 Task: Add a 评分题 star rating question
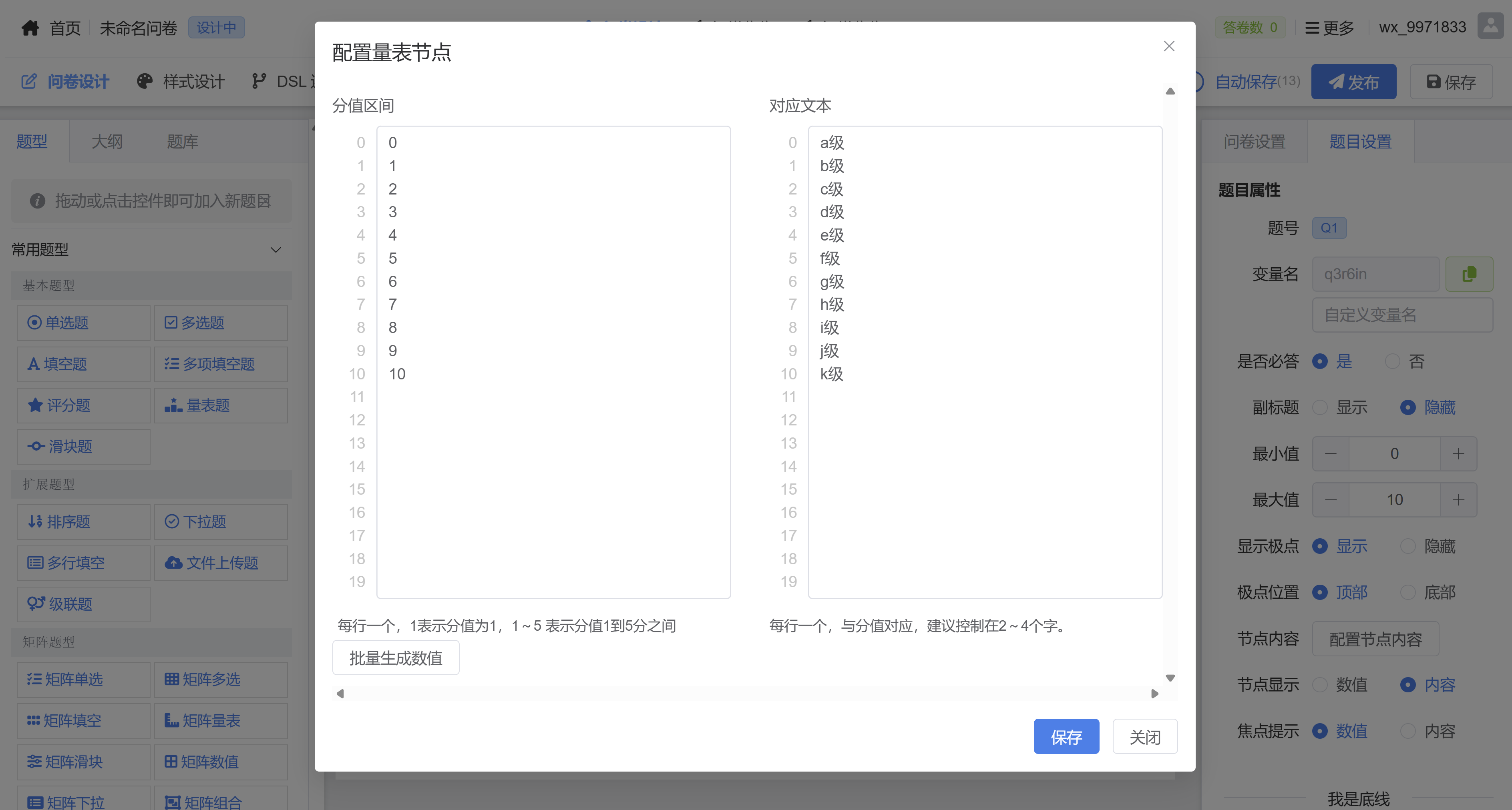(x=83, y=405)
